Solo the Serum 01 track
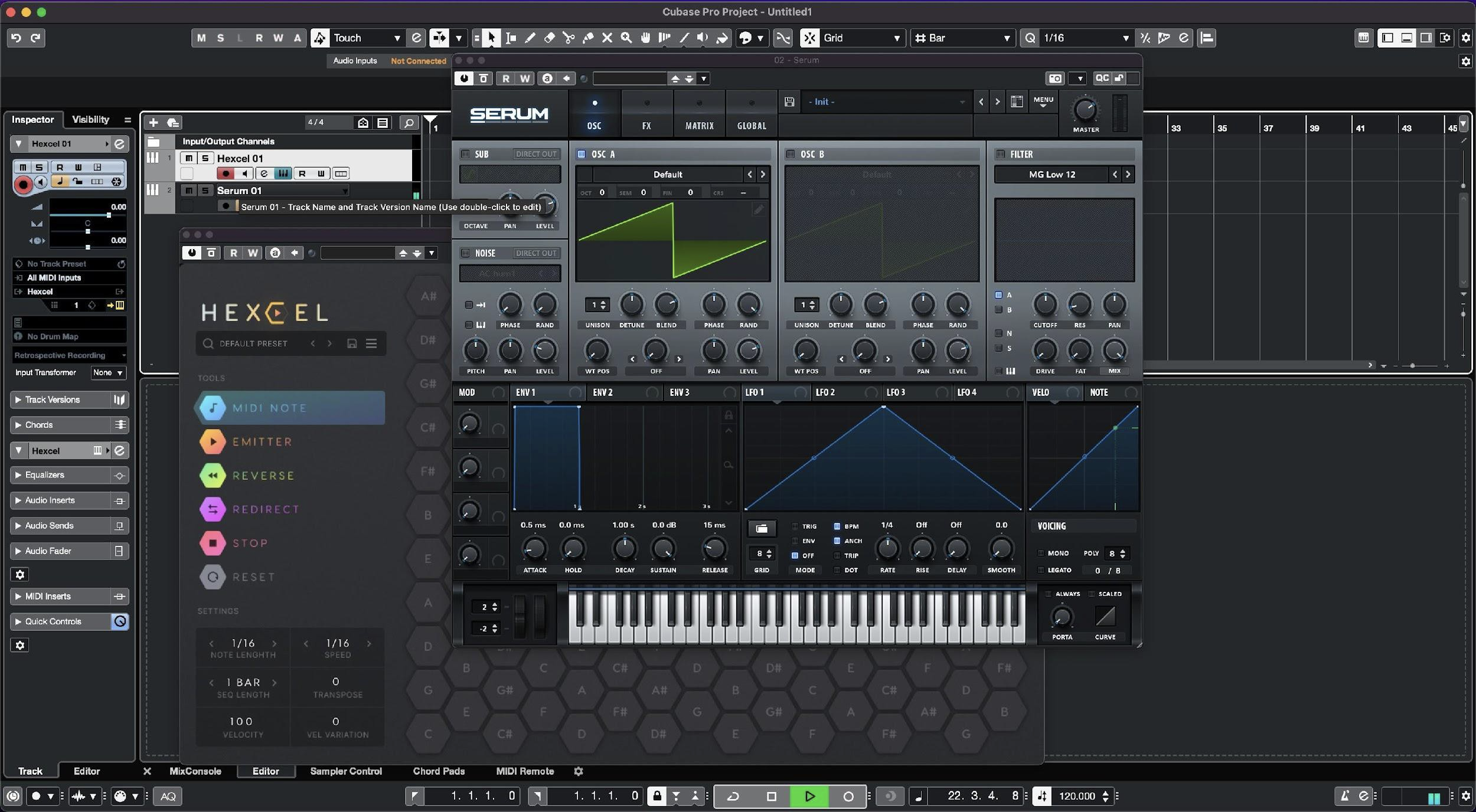Screen dimensions: 1476x812 coord(205,191)
